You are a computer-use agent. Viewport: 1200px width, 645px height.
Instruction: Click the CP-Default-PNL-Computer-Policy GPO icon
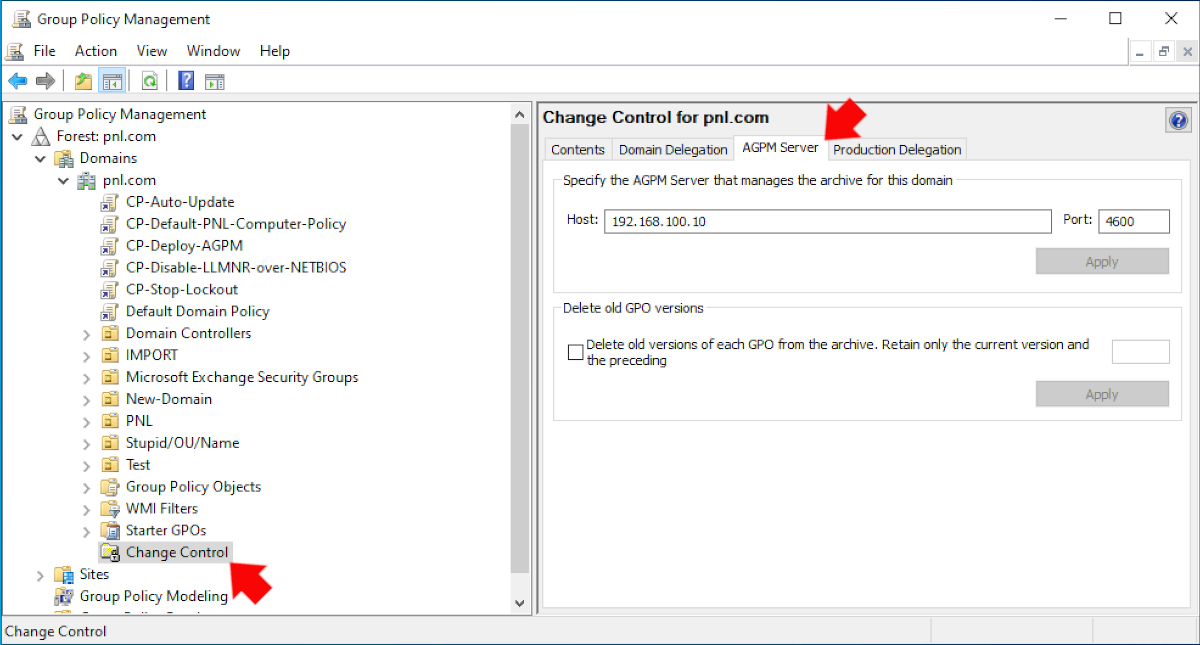click(111, 224)
